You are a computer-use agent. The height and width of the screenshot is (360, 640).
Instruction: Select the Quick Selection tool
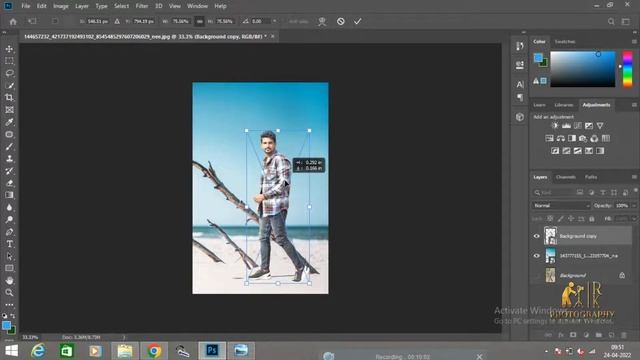(9, 85)
